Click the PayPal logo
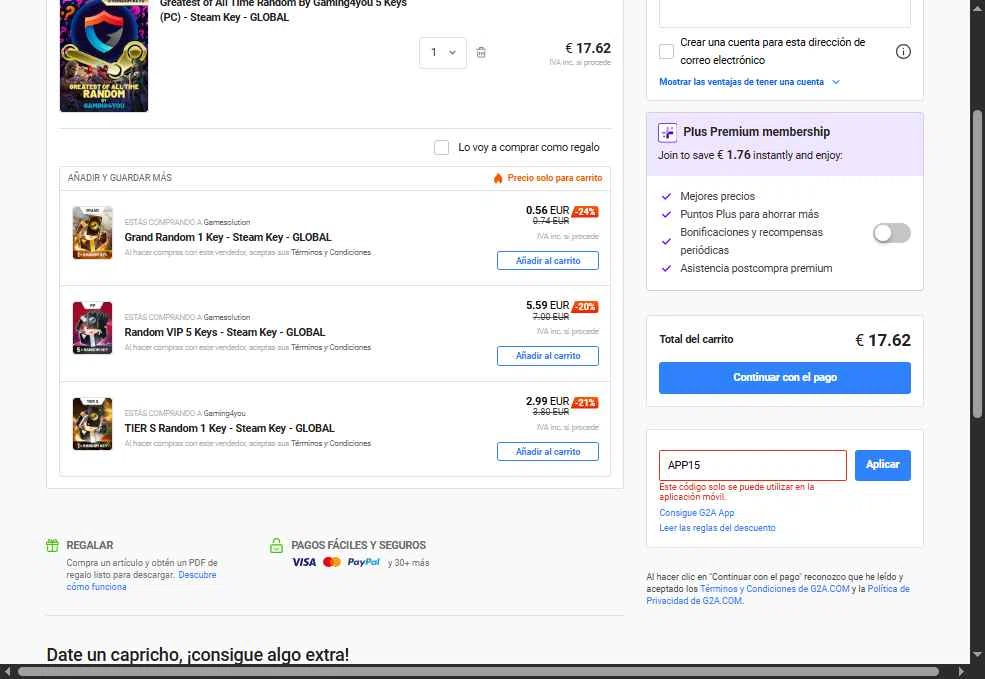Viewport: 985px width, 679px height. pyautogui.click(x=364, y=562)
